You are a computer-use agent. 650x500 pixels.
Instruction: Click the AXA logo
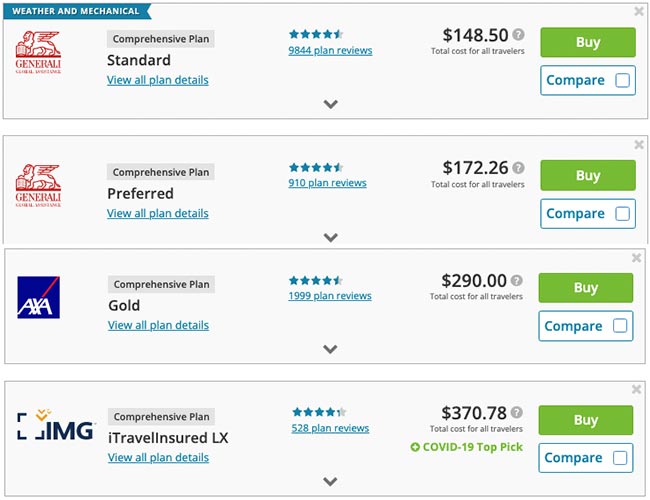[39, 297]
